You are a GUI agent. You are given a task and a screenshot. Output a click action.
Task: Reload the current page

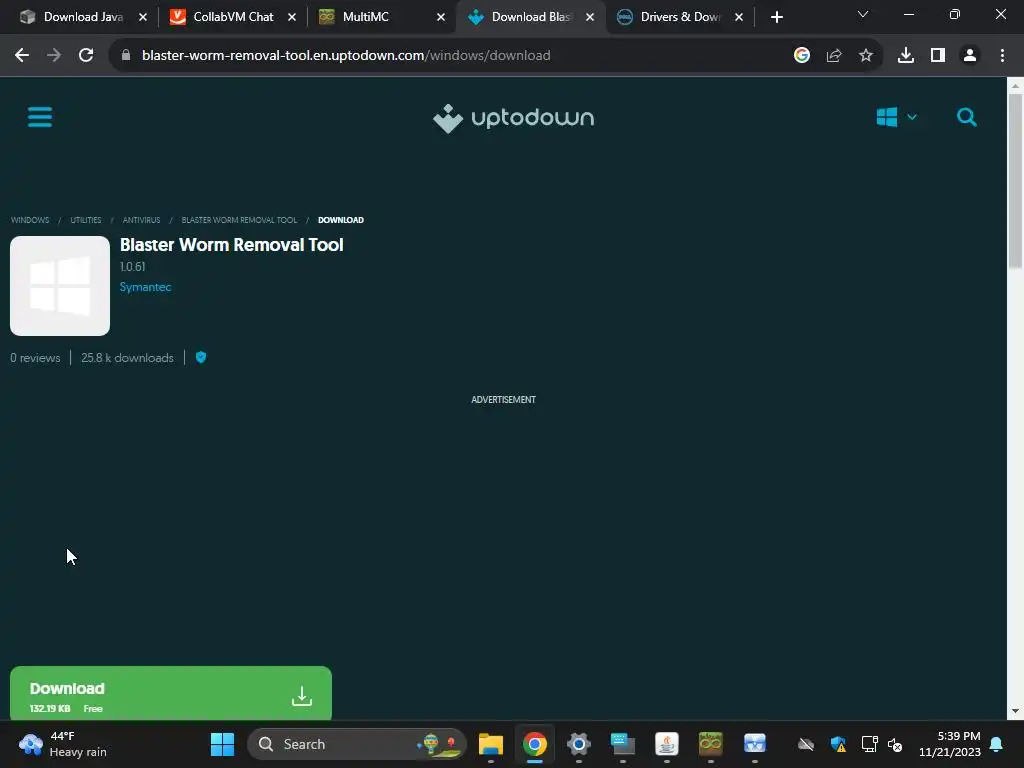[x=86, y=56]
